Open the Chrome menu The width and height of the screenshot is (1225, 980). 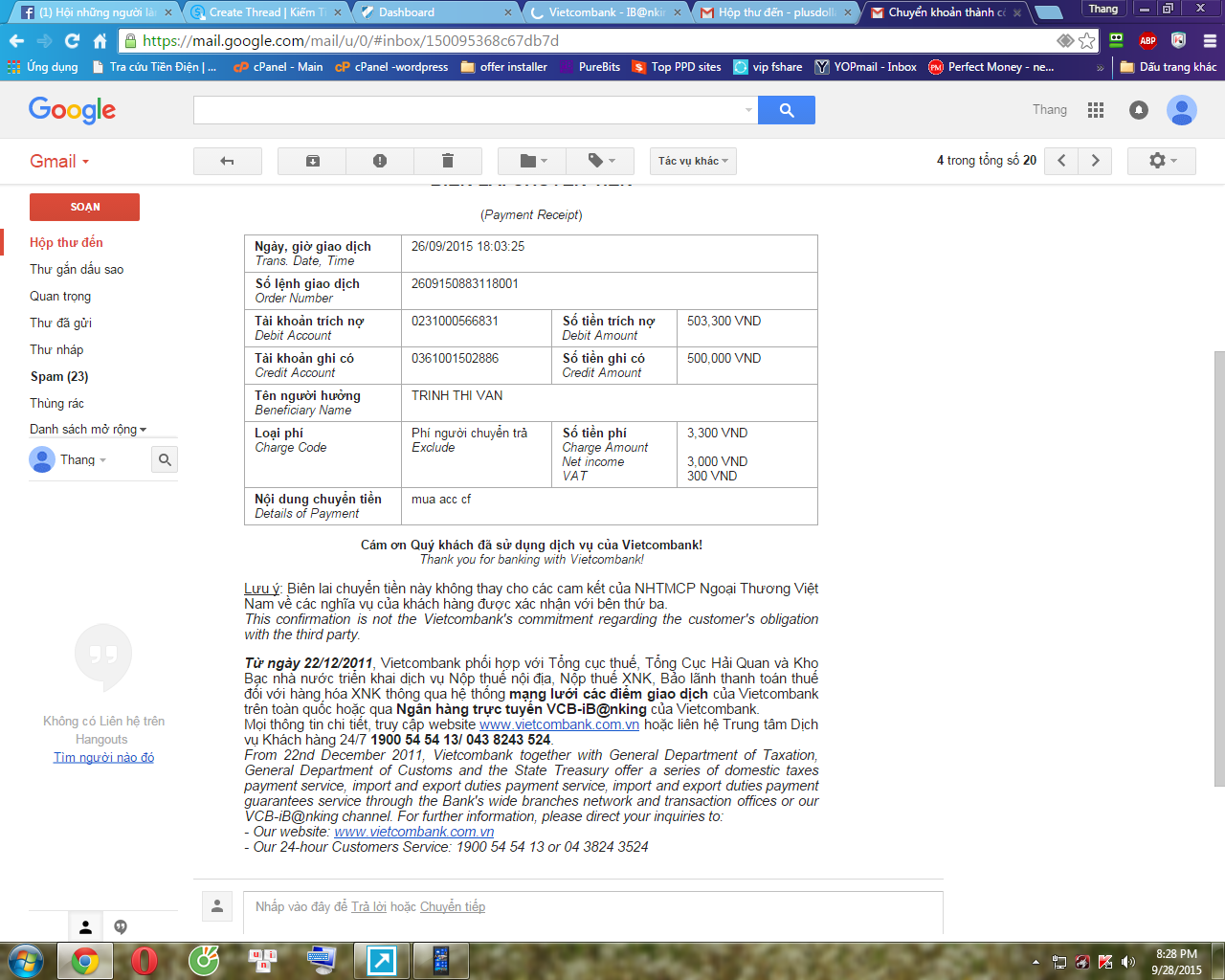[x=1210, y=41]
